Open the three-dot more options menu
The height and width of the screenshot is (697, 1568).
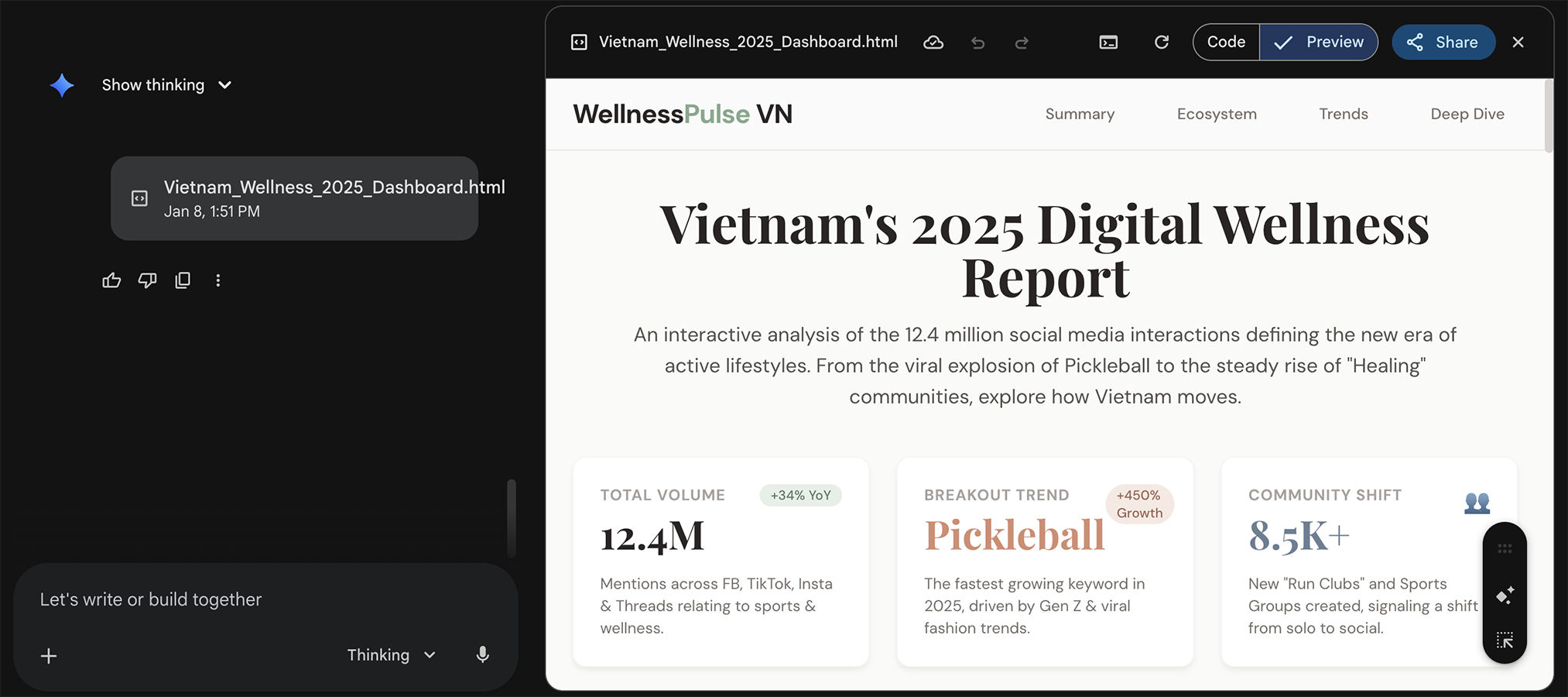click(x=218, y=280)
